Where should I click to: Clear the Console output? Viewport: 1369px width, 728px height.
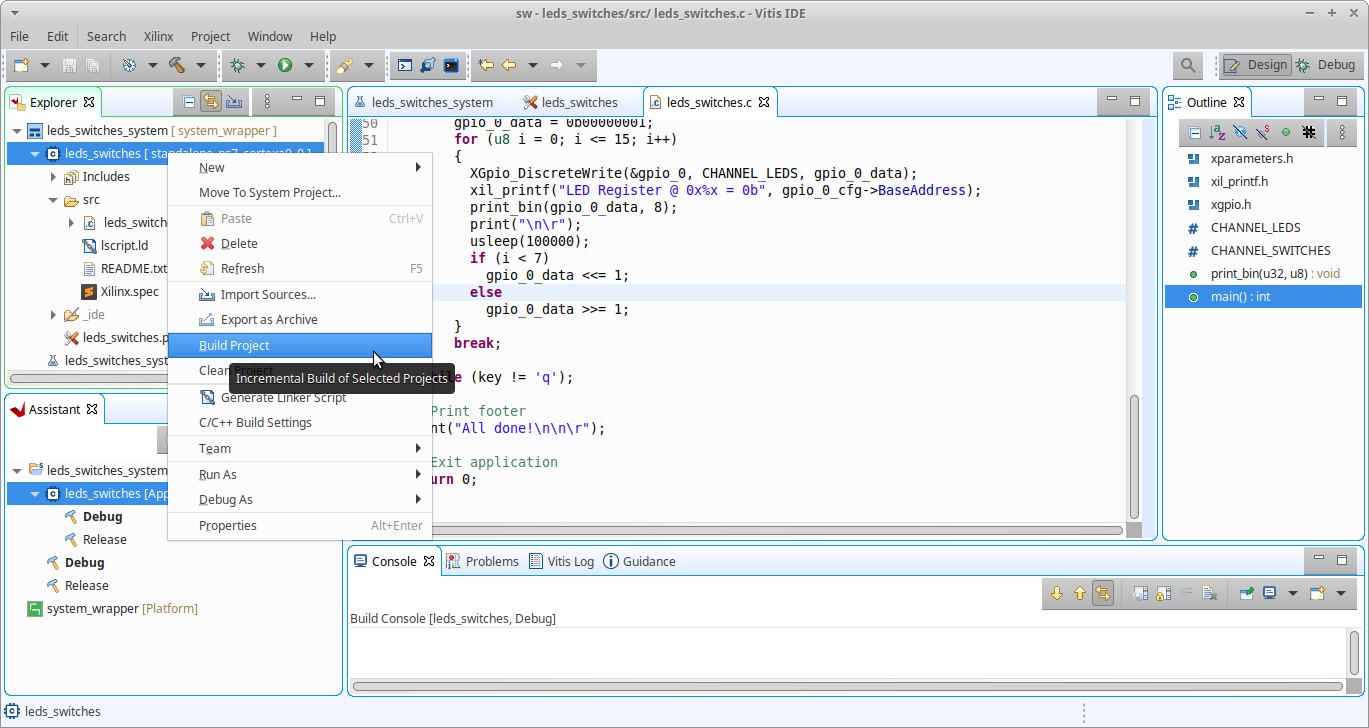click(1209, 593)
